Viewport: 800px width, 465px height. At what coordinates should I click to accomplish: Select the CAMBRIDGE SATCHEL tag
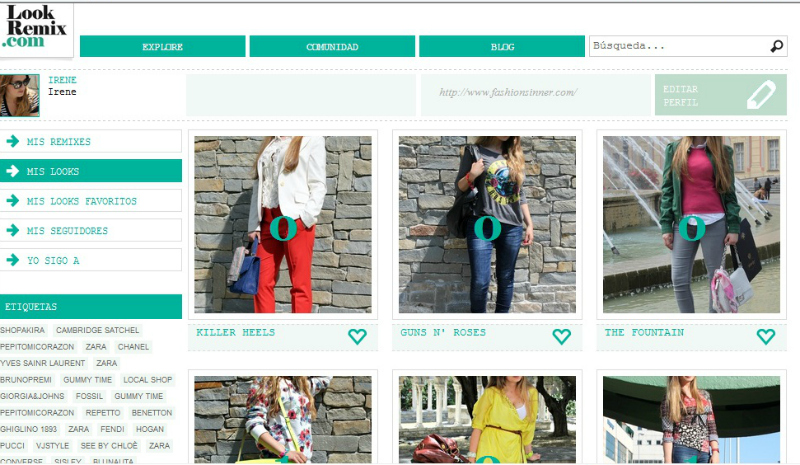[97, 330]
